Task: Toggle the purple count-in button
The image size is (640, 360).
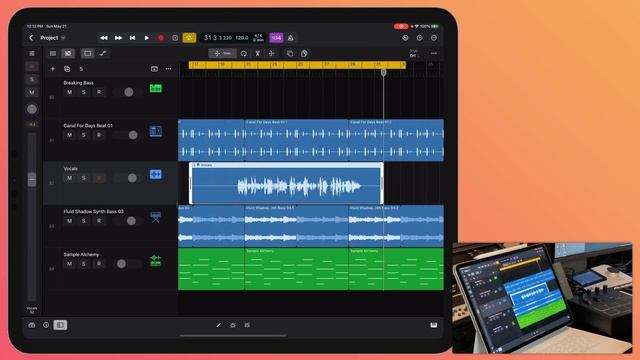Action: [276, 38]
